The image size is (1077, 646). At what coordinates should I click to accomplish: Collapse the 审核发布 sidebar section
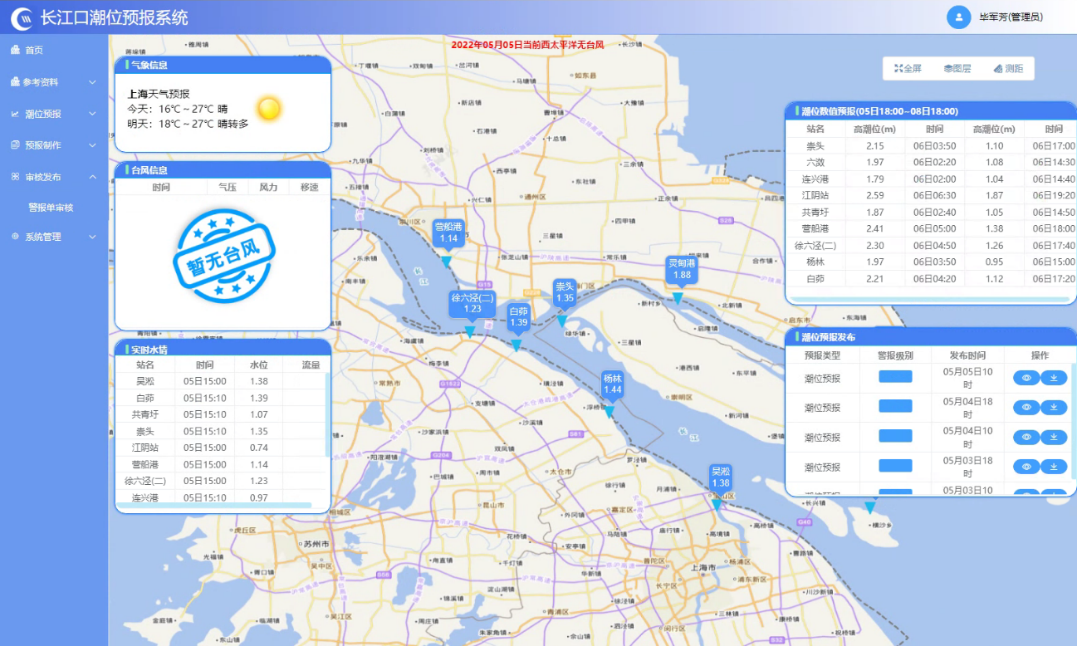click(53, 177)
